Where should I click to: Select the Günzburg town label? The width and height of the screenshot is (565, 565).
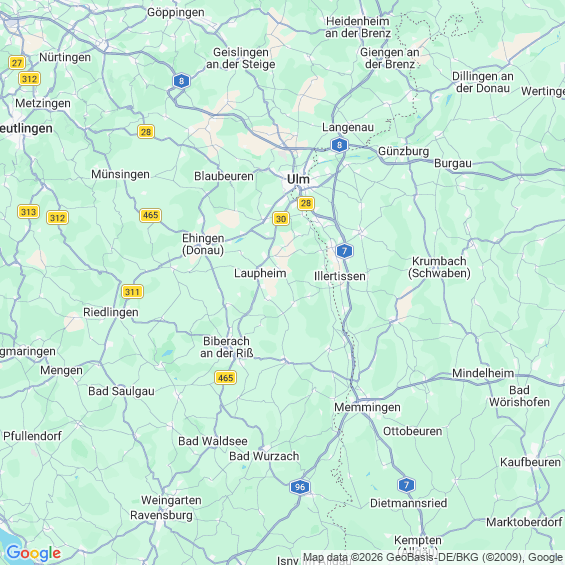(x=403, y=151)
